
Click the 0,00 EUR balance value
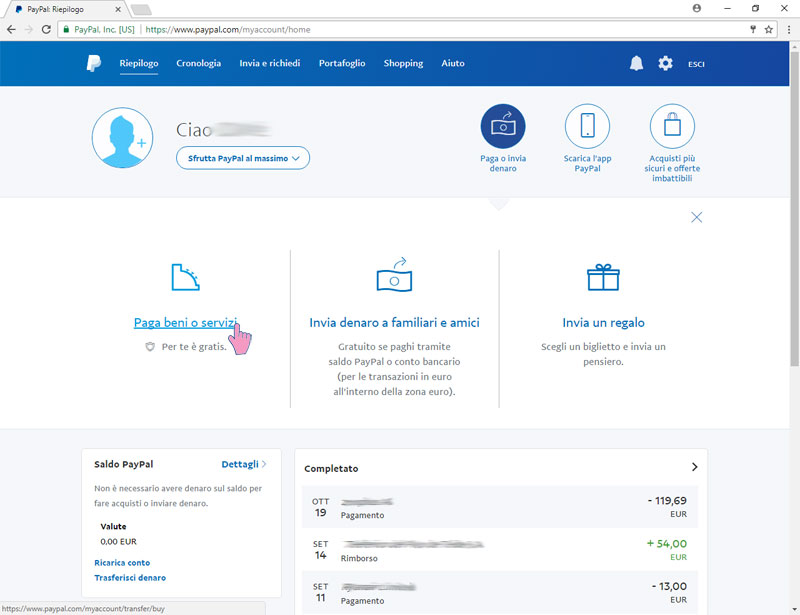pyautogui.click(x=118, y=542)
